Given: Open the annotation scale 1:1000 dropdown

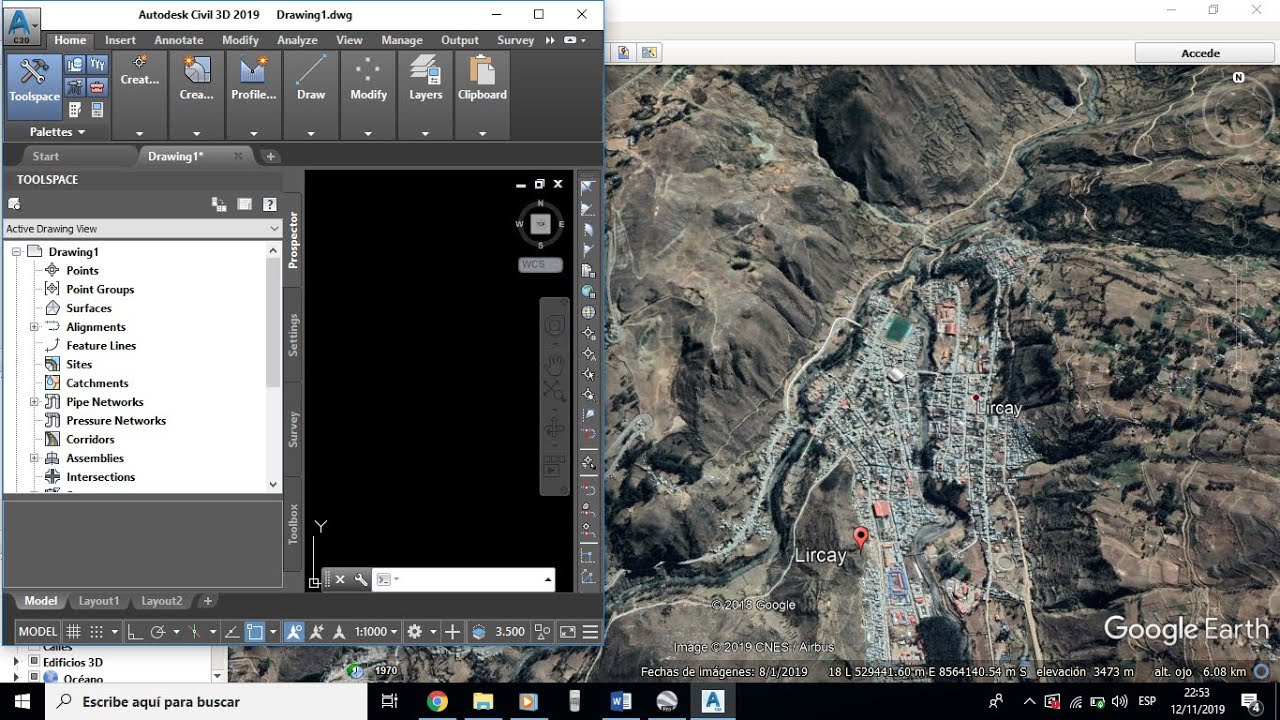Looking at the screenshot, I should 377,632.
